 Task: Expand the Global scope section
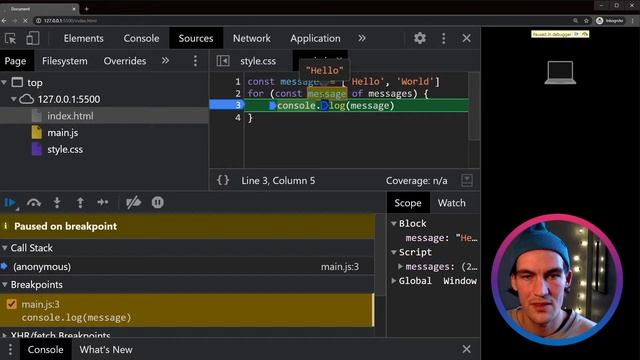[394, 281]
